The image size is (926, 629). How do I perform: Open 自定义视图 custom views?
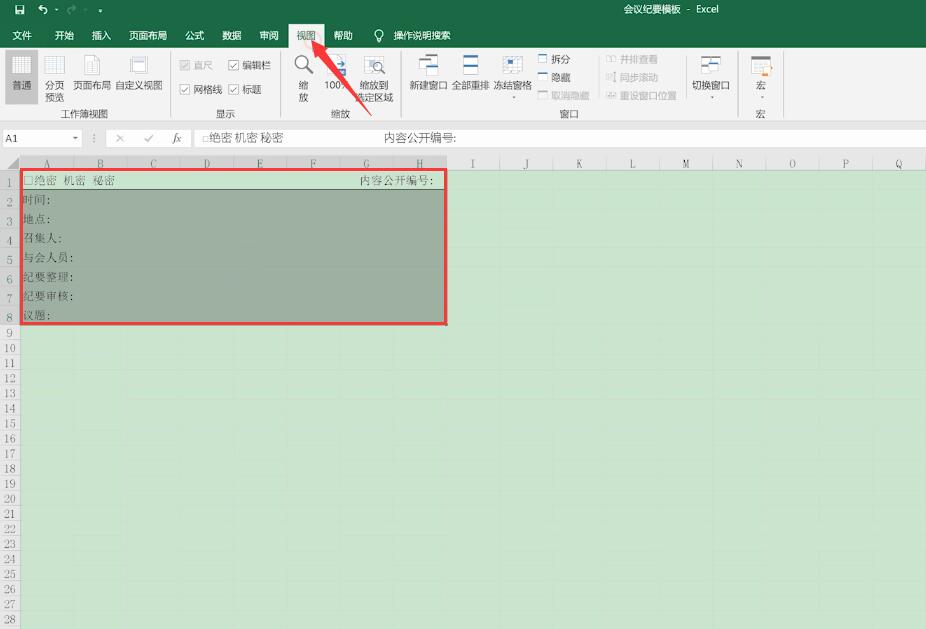tap(139, 73)
